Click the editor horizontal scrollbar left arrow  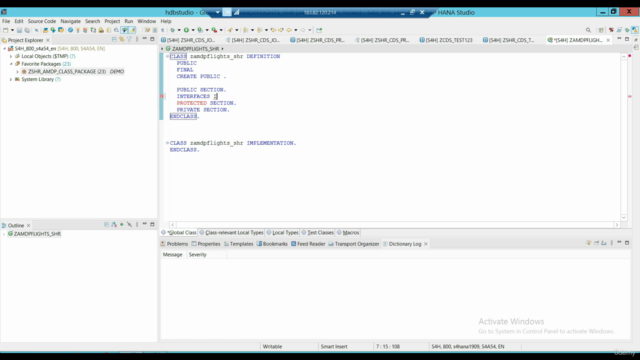tap(173, 224)
